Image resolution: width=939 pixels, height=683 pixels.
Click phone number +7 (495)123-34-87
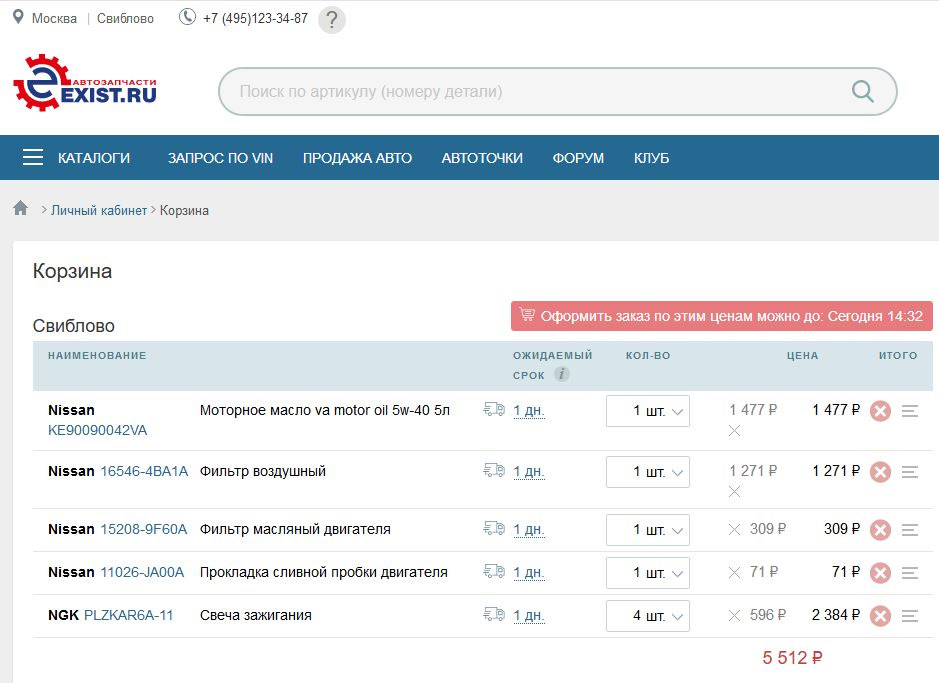[x=255, y=19]
